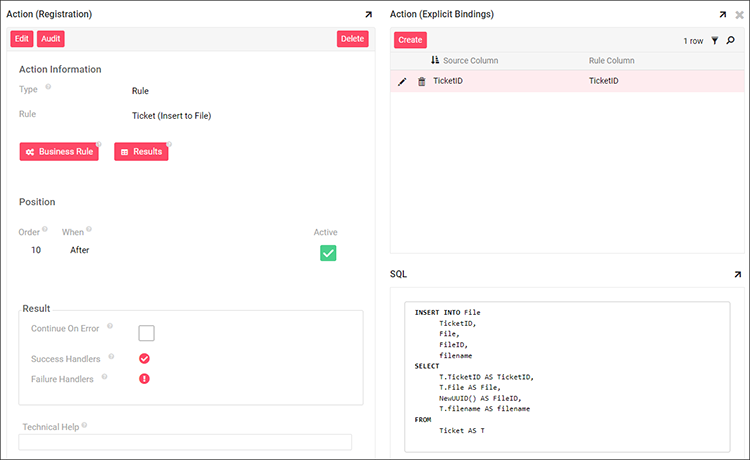This screenshot has width=750, height=460.
Task: Enable the Continue On Error checkbox
Action: (146, 333)
